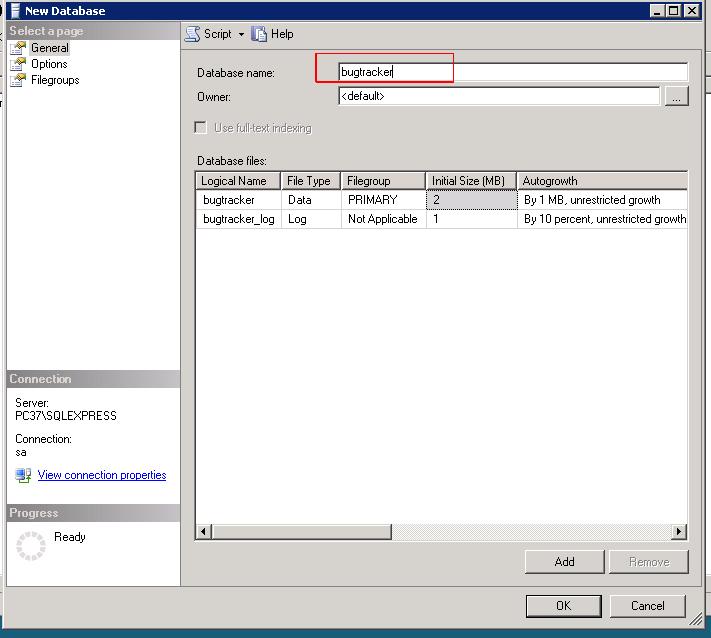
Task: Click the Add button
Action: click(x=565, y=562)
